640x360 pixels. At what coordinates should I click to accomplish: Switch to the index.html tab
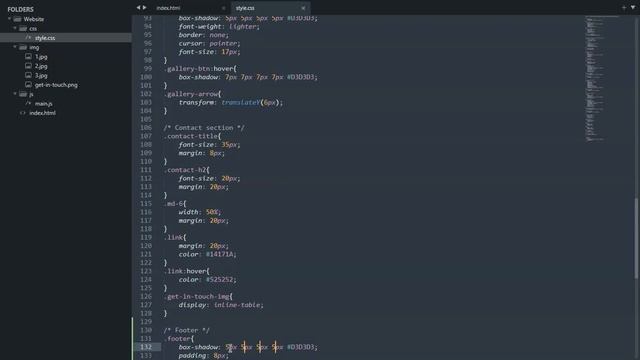(x=168, y=8)
